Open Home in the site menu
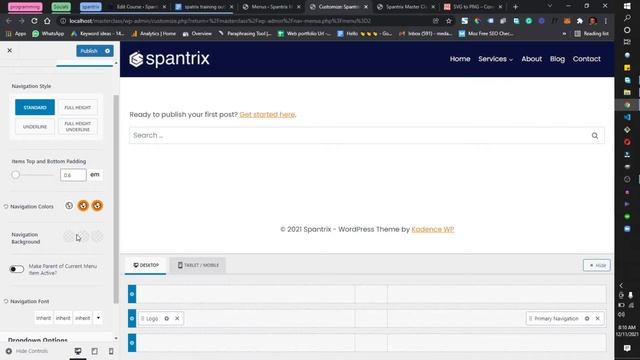This screenshot has width=640, height=360. (460, 59)
